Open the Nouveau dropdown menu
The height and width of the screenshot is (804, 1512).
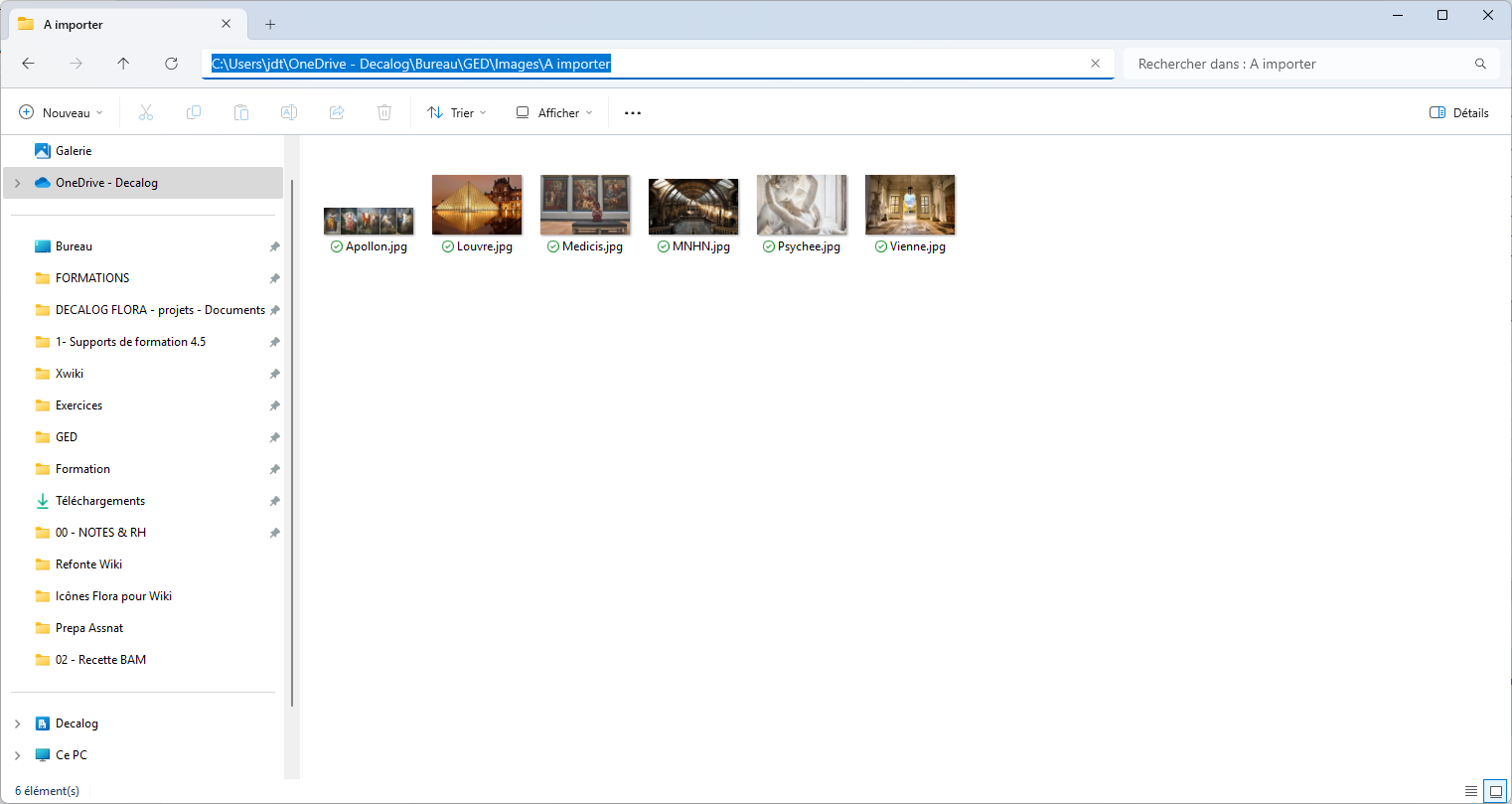62,112
